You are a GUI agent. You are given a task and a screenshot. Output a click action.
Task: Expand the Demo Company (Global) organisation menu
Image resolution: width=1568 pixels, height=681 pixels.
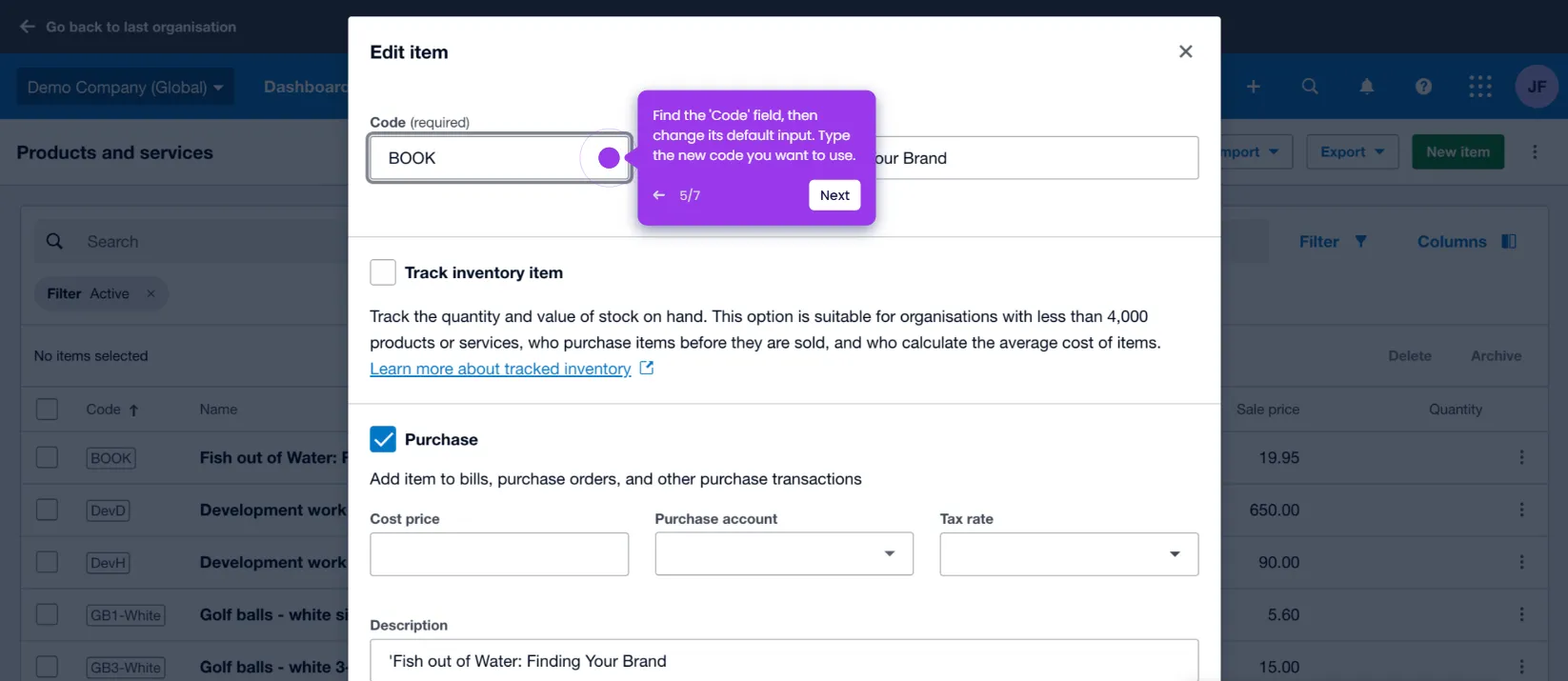click(125, 87)
